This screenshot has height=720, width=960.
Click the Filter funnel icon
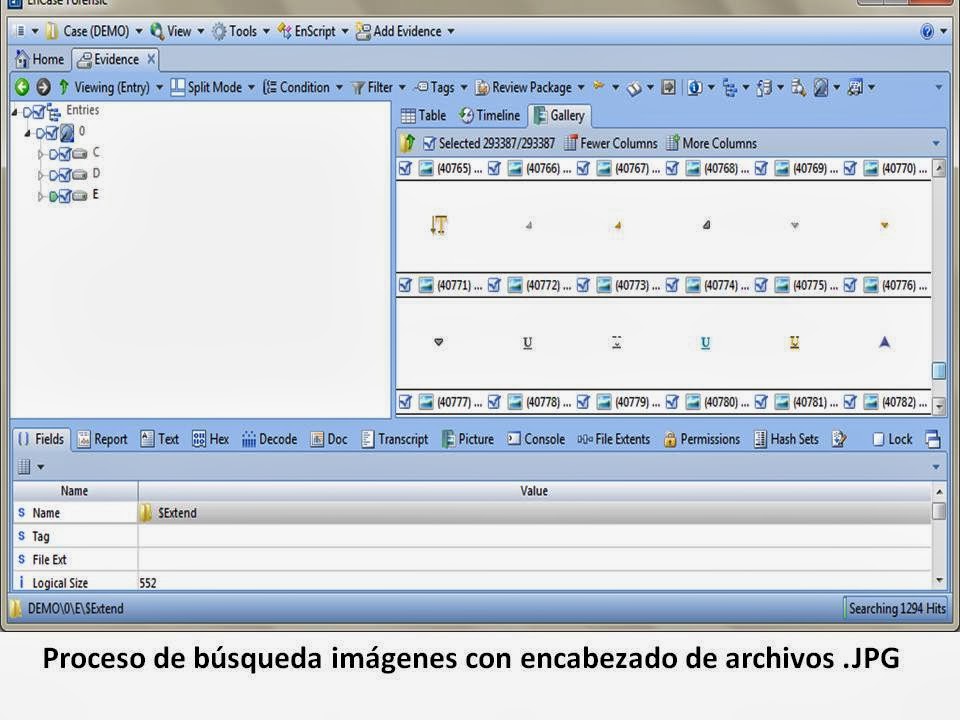pyautogui.click(x=358, y=88)
